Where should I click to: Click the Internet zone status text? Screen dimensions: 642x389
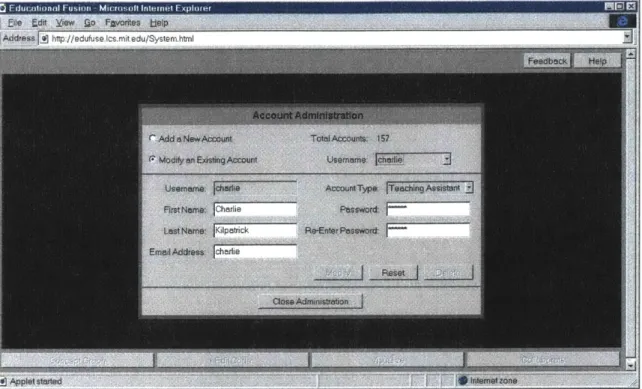[493, 380]
